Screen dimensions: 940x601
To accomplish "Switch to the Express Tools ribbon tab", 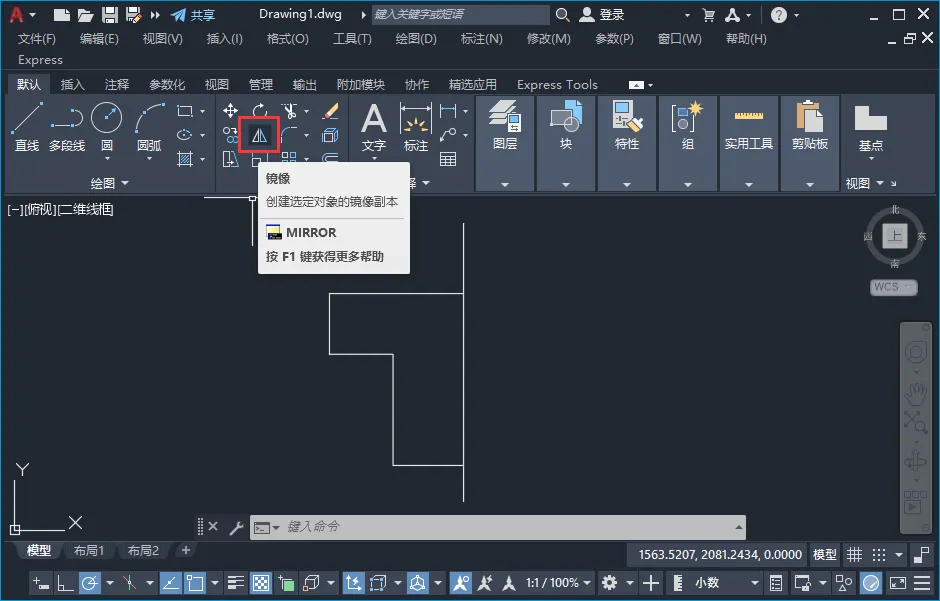I will (x=558, y=84).
